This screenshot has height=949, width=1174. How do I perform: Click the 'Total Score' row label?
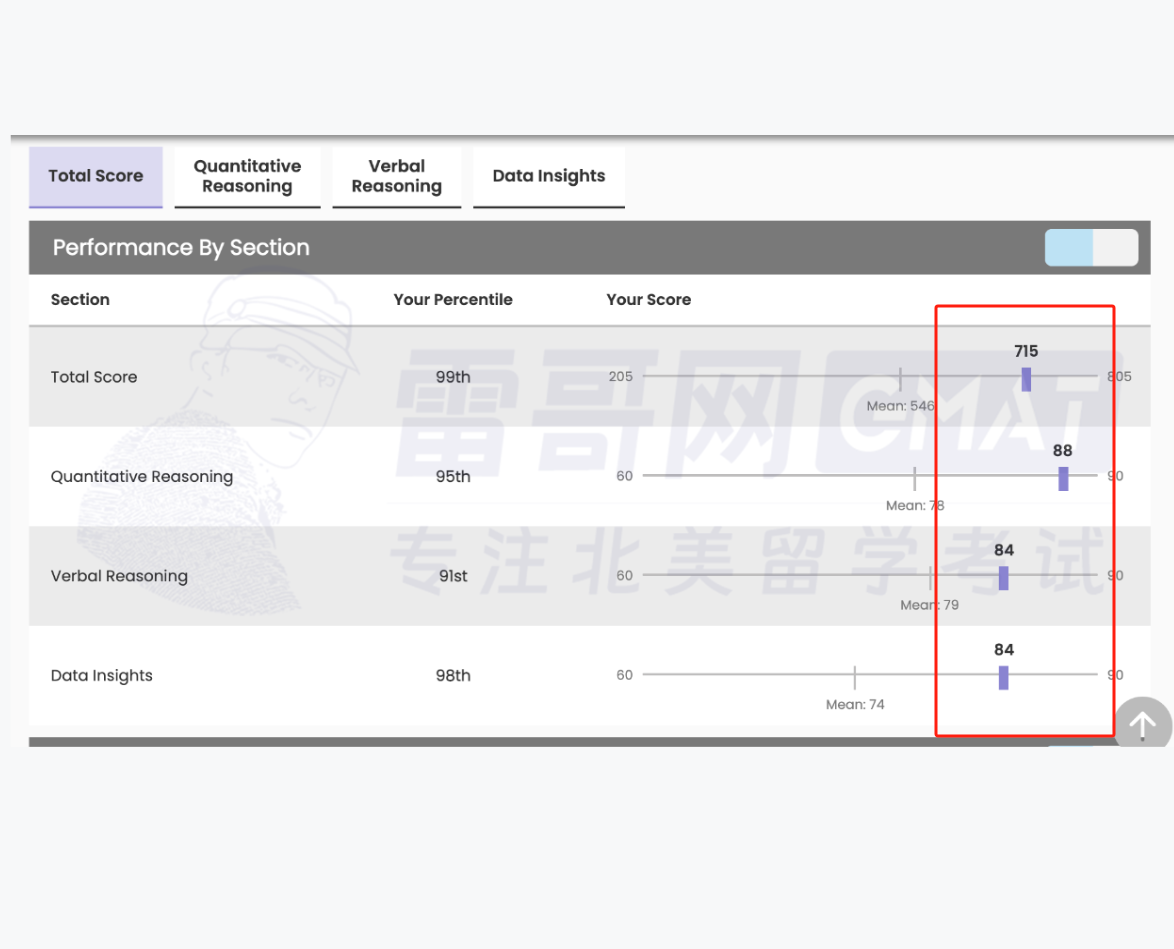point(94,377)
